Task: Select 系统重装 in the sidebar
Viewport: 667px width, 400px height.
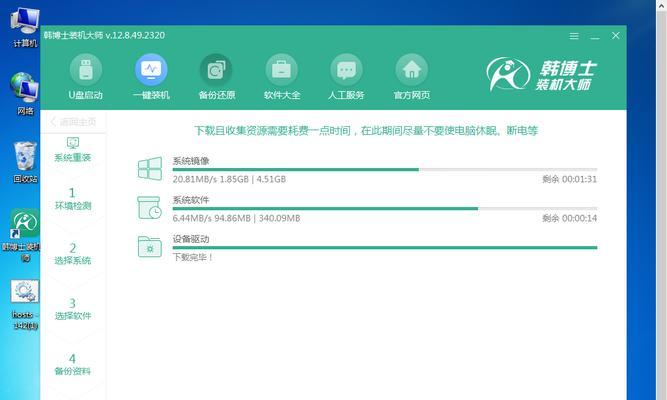Action: pos(73,149)
